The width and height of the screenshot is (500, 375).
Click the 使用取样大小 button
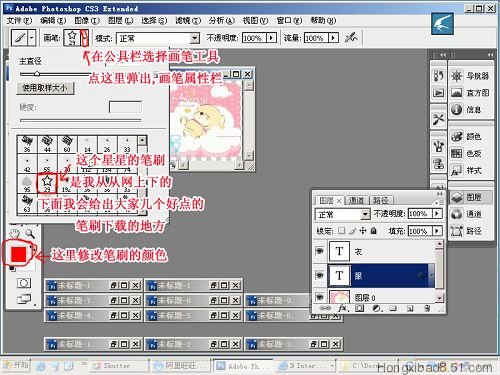coord(45,88)
